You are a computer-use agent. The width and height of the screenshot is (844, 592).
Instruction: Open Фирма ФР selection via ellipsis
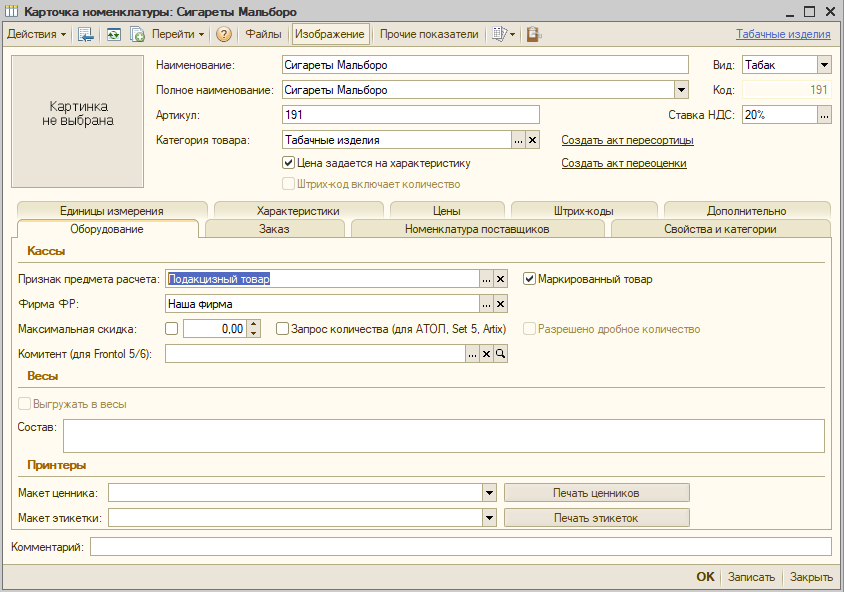487,304
